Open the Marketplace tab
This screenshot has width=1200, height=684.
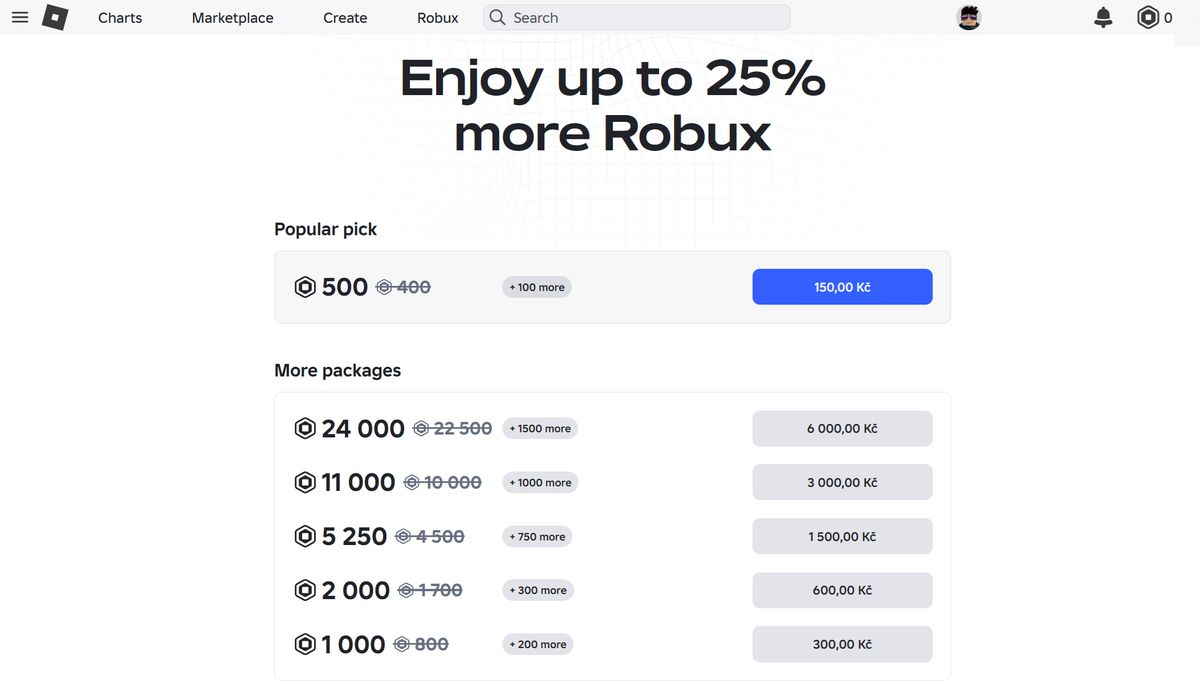232,18
